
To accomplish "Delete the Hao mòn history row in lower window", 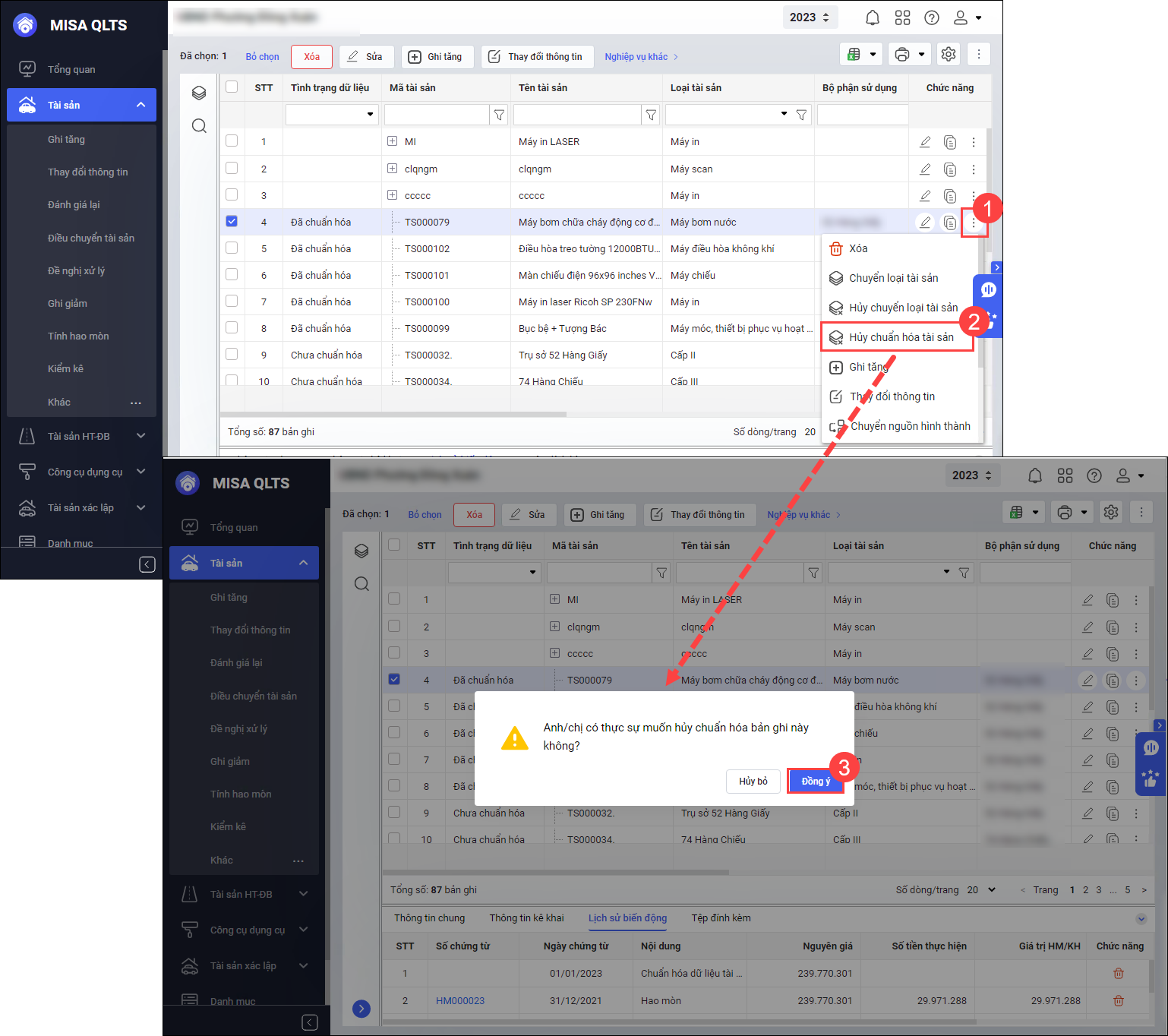I will click(x=1118, y=1001).
